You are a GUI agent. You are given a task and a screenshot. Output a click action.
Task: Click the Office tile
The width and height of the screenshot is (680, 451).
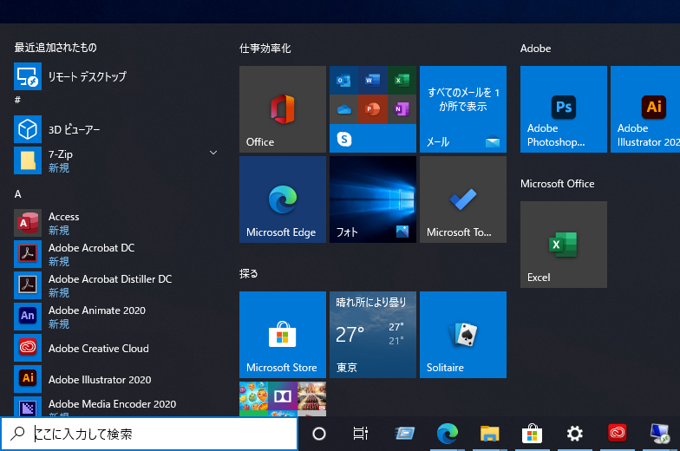pyautogui.click(x=282, y=109)
